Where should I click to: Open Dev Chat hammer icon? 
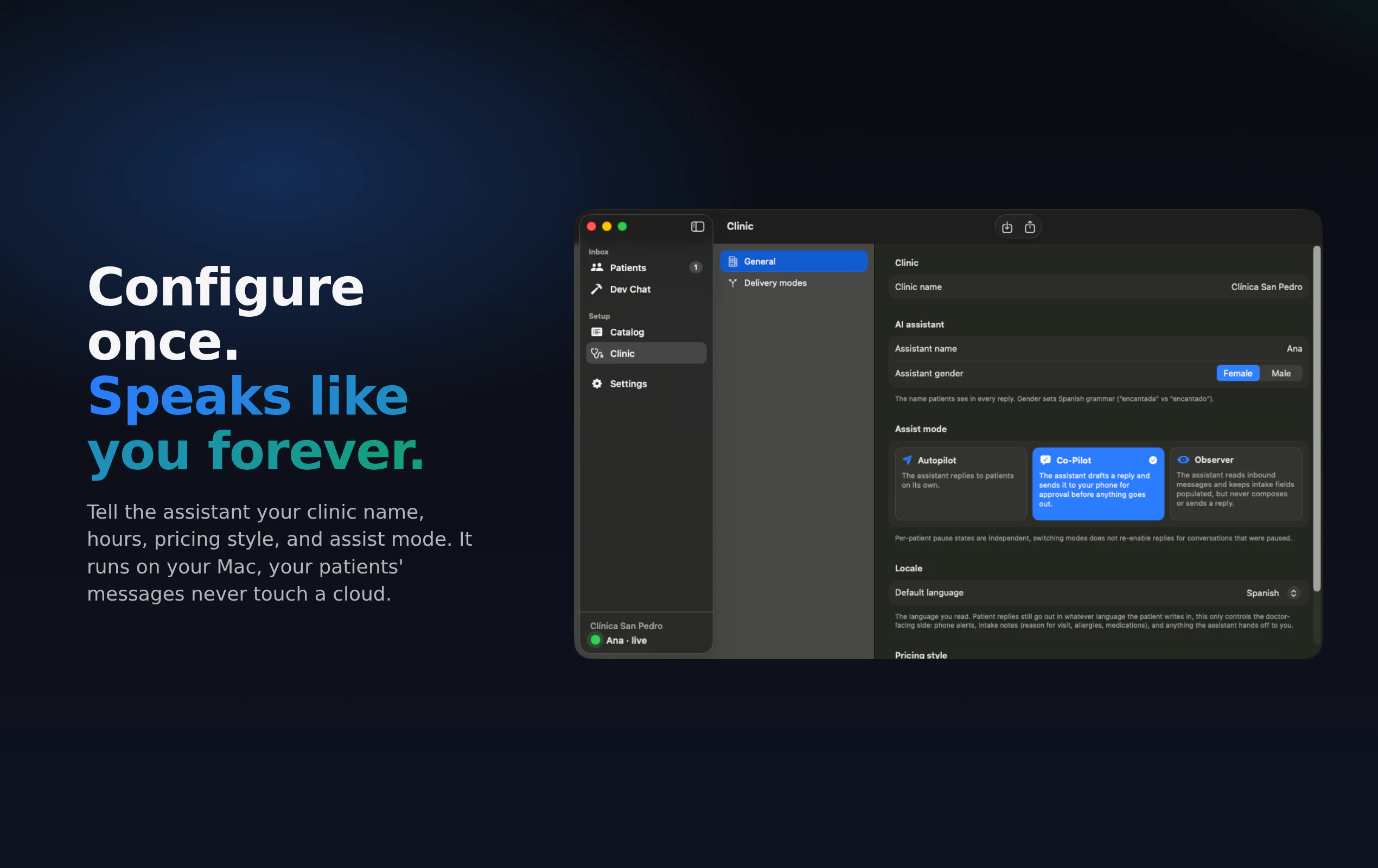coord(596,289)
